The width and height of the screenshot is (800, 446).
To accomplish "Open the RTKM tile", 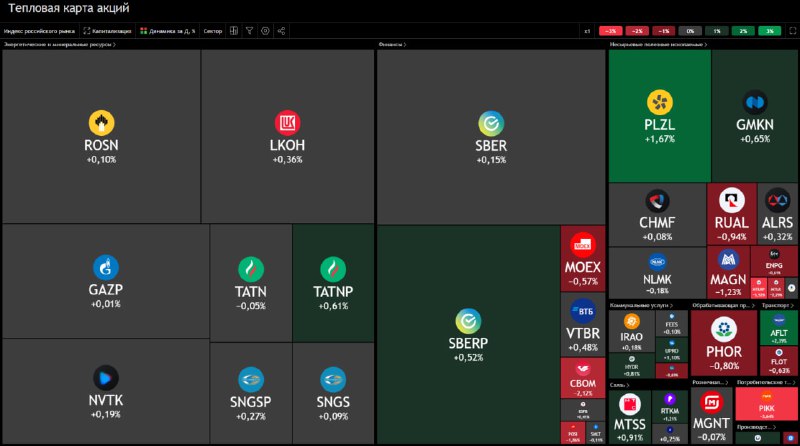I will [x=670, y=406].
